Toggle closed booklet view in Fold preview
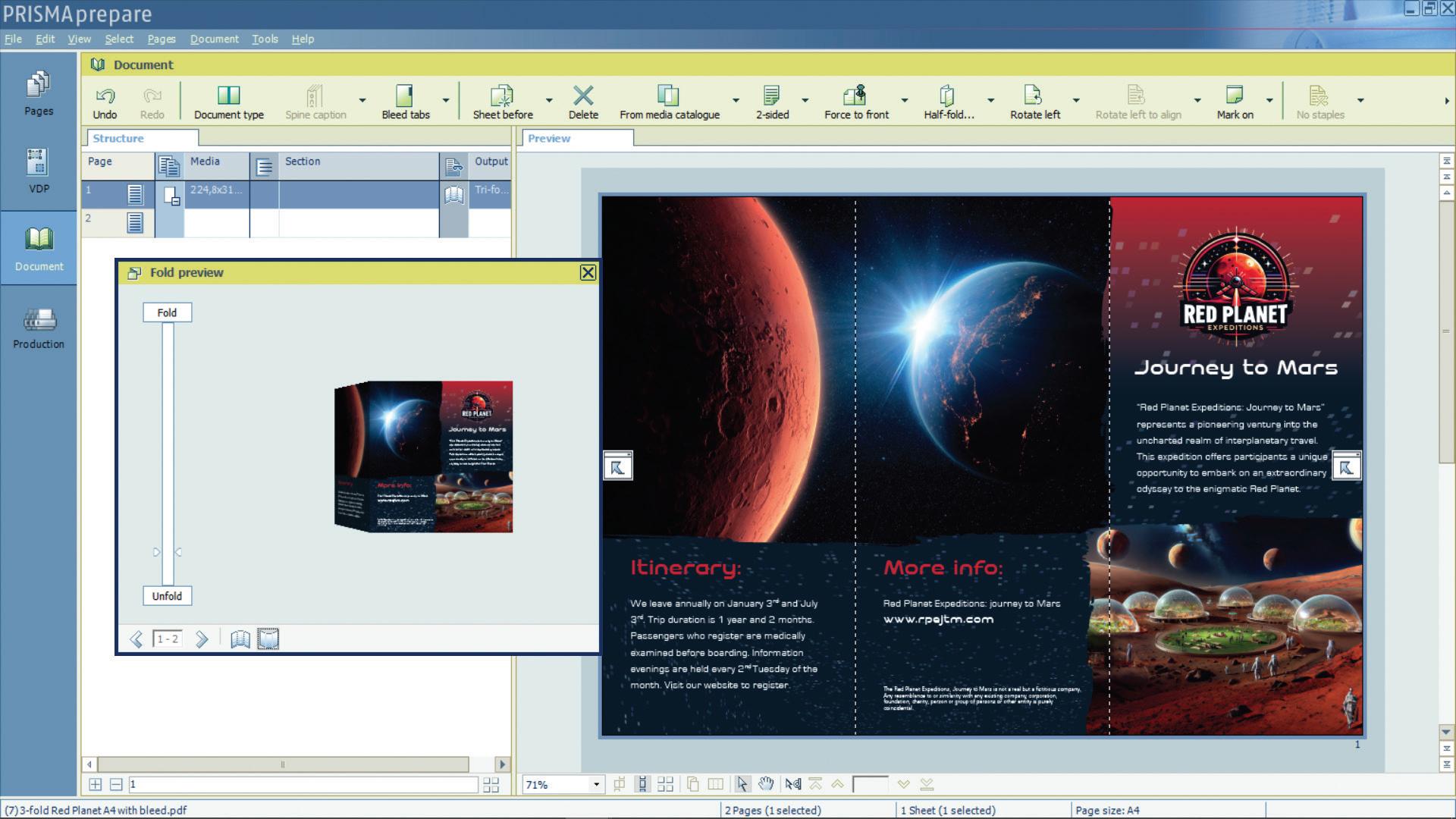 pyautogui.click(x=268, y=639)
